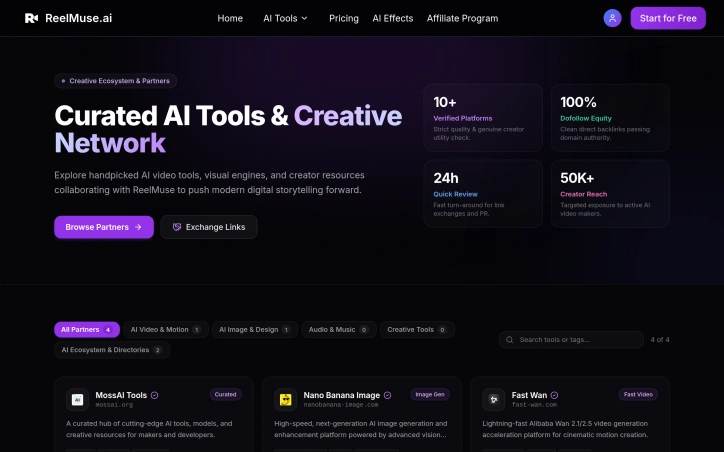Open the Fast Wan card title
The height and width of the screenshot is (452, 724).
(x=529, y=395)
